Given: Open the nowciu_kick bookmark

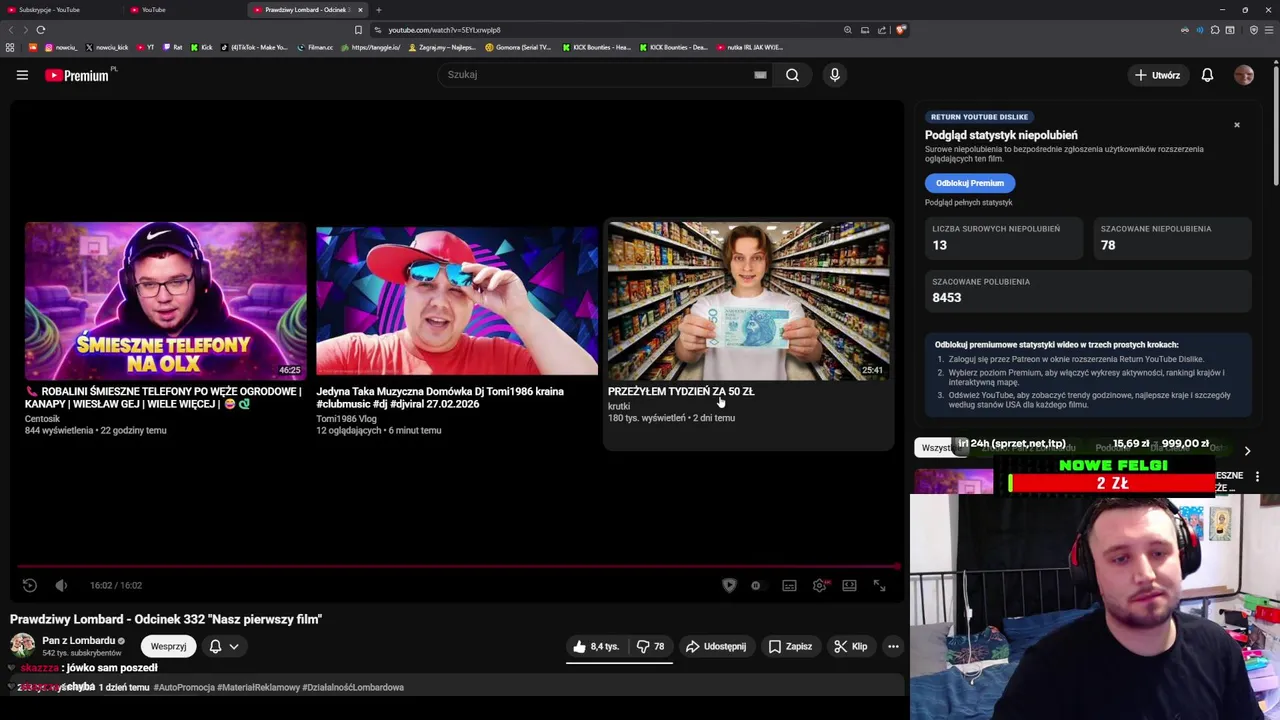Looking at the screenshot, I should pos(107,47).
